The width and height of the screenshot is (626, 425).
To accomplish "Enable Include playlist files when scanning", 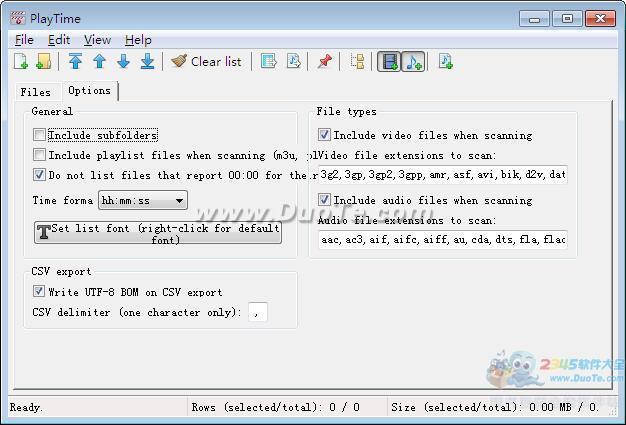I will (39, 154).
